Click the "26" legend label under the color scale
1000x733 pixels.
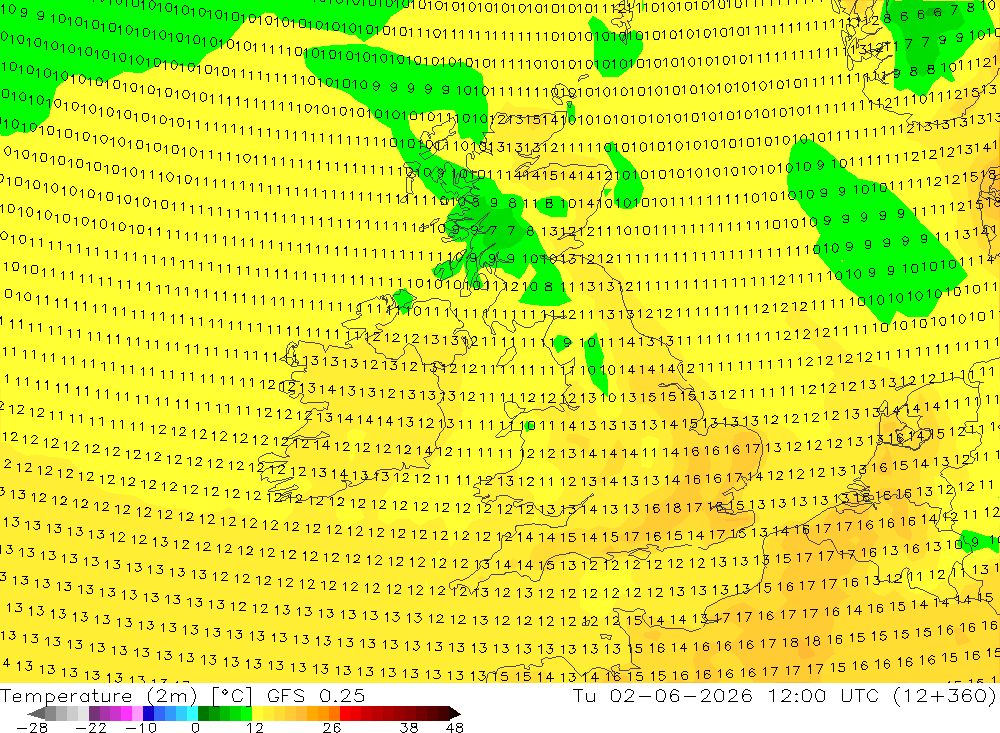click(x=332, y=727)
